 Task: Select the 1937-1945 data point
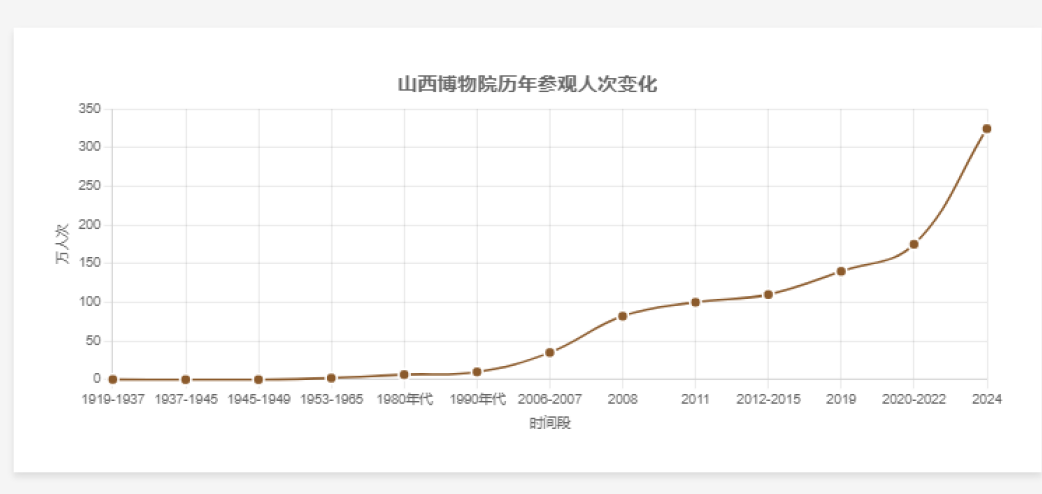(x=186, y=380)
